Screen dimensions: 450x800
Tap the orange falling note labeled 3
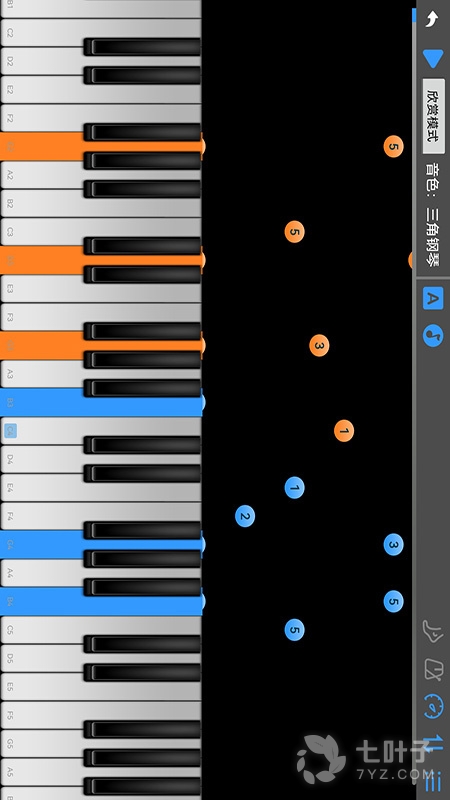tap(319, 345)
